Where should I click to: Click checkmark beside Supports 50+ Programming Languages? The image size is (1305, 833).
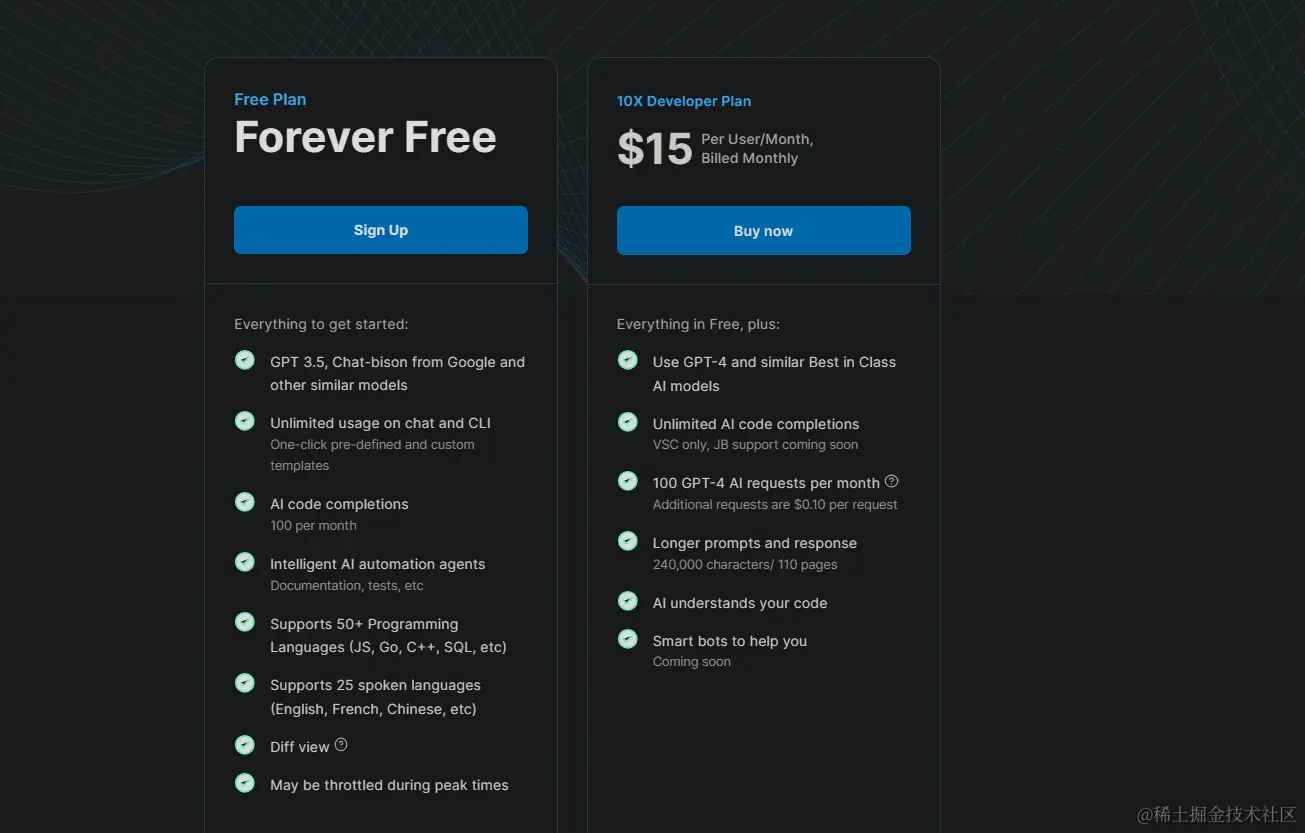245,622
